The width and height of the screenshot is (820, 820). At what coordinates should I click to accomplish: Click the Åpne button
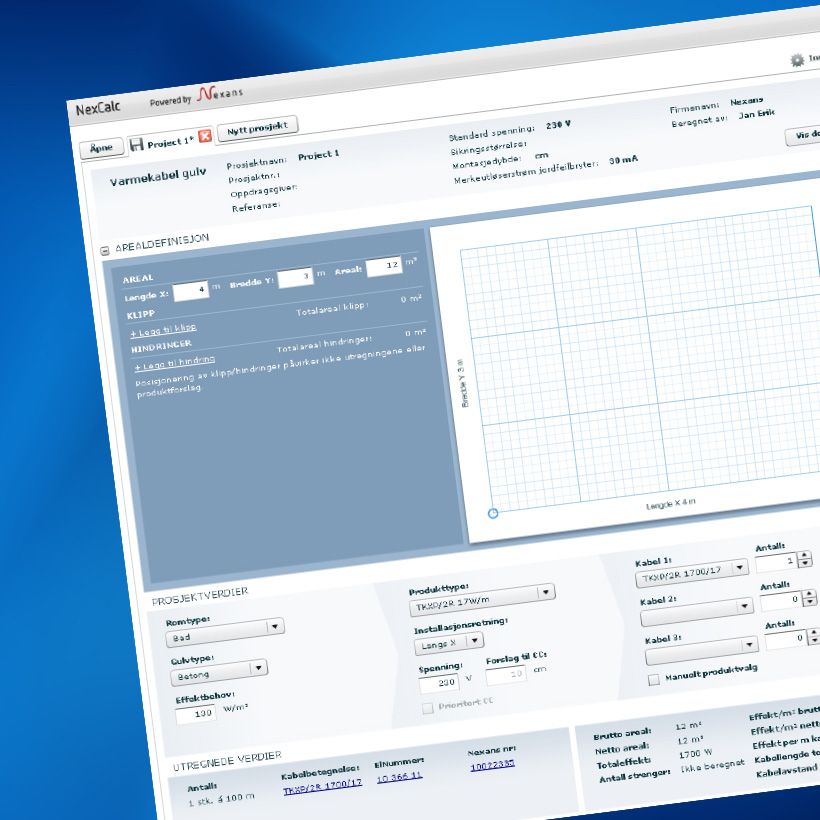pyautogui.click(x=101, y=148)
